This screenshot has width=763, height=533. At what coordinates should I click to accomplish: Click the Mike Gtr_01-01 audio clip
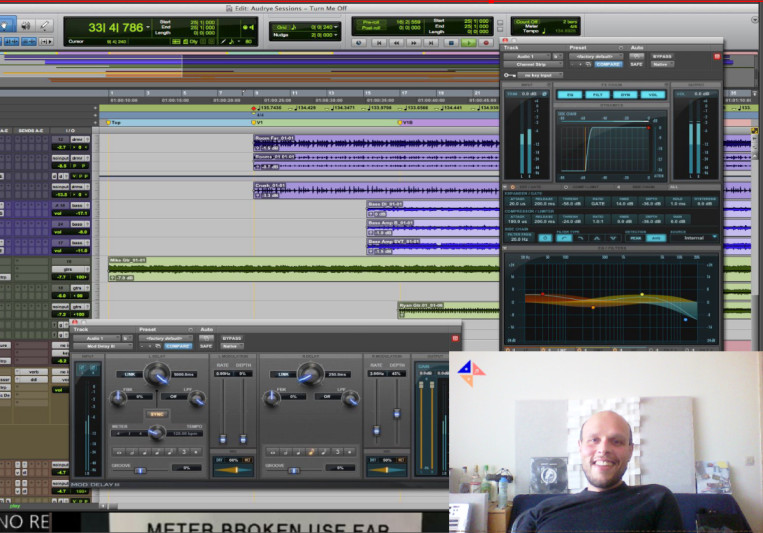click(x=304, y=269)
